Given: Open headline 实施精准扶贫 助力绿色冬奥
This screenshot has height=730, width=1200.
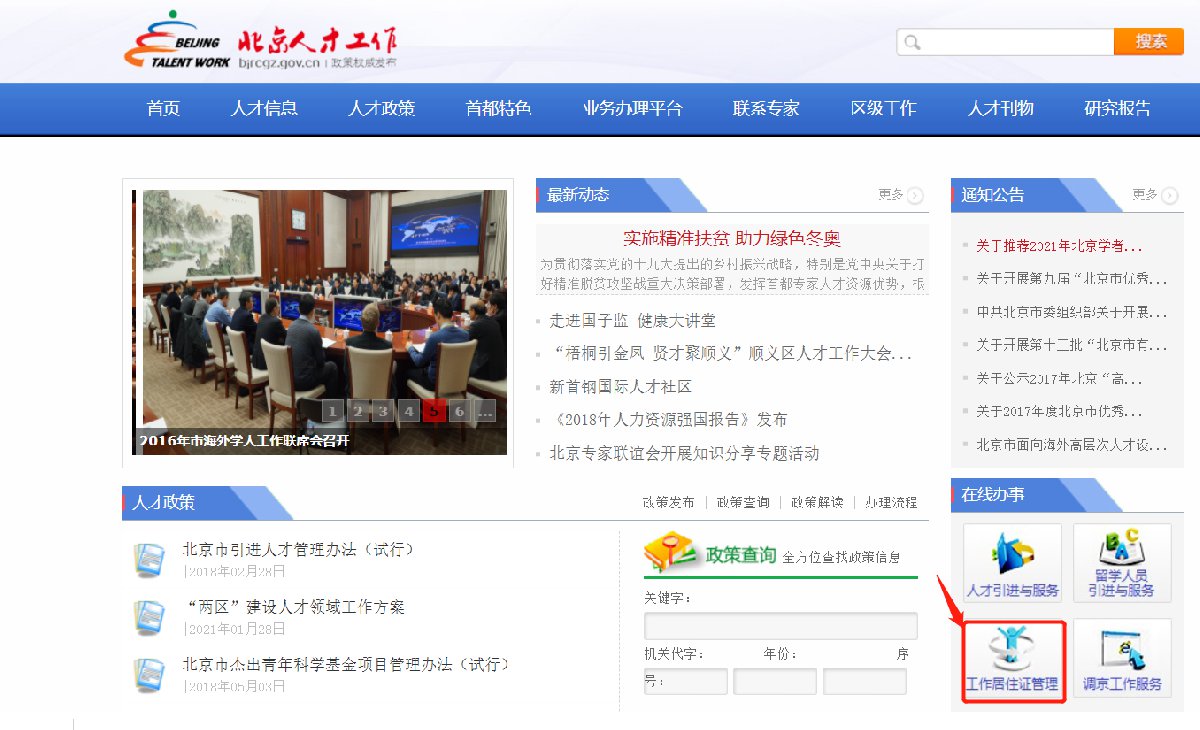Looking at the screenshot, I should (x=732, y=238).
